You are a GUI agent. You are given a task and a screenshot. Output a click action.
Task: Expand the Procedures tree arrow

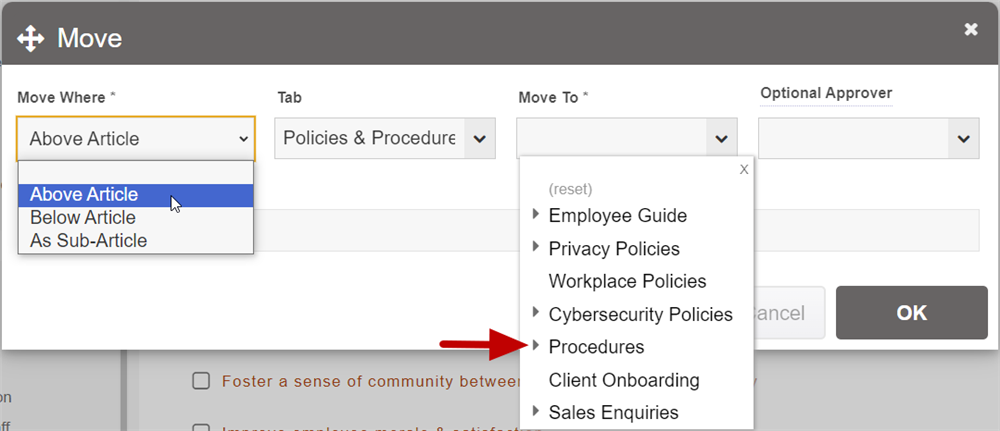(537, 346)
